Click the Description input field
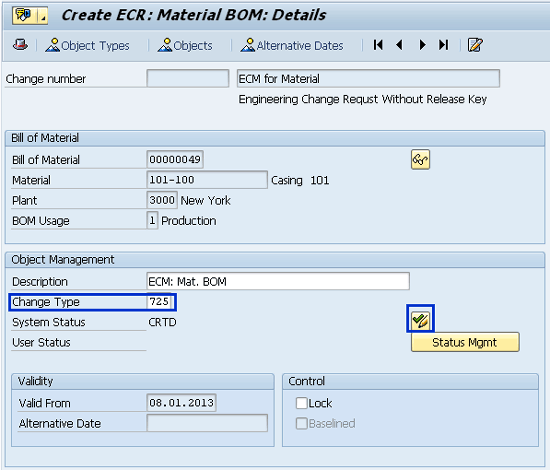 pos(278,281)
